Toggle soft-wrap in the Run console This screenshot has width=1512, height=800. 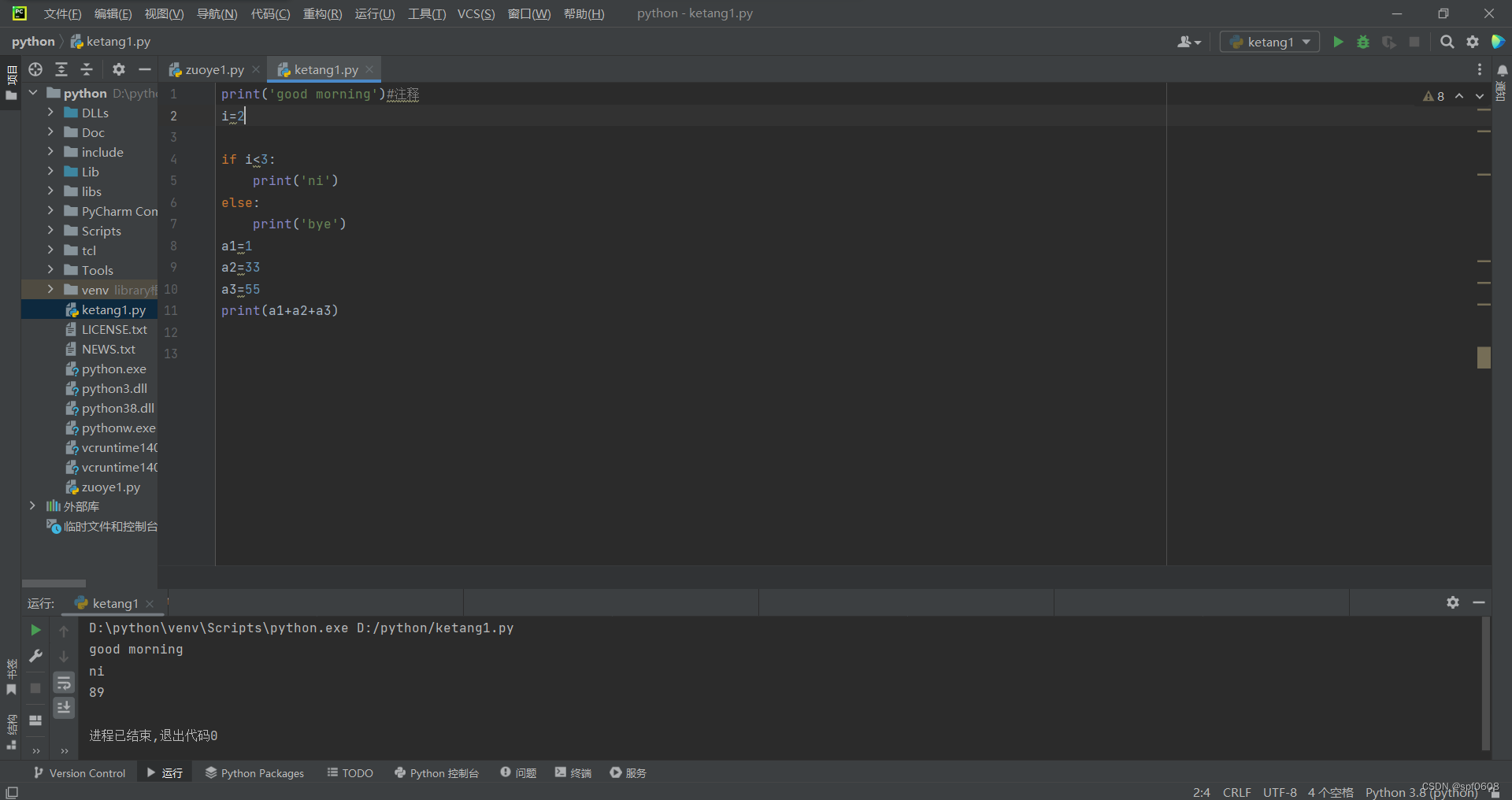[x=64, y=683]
